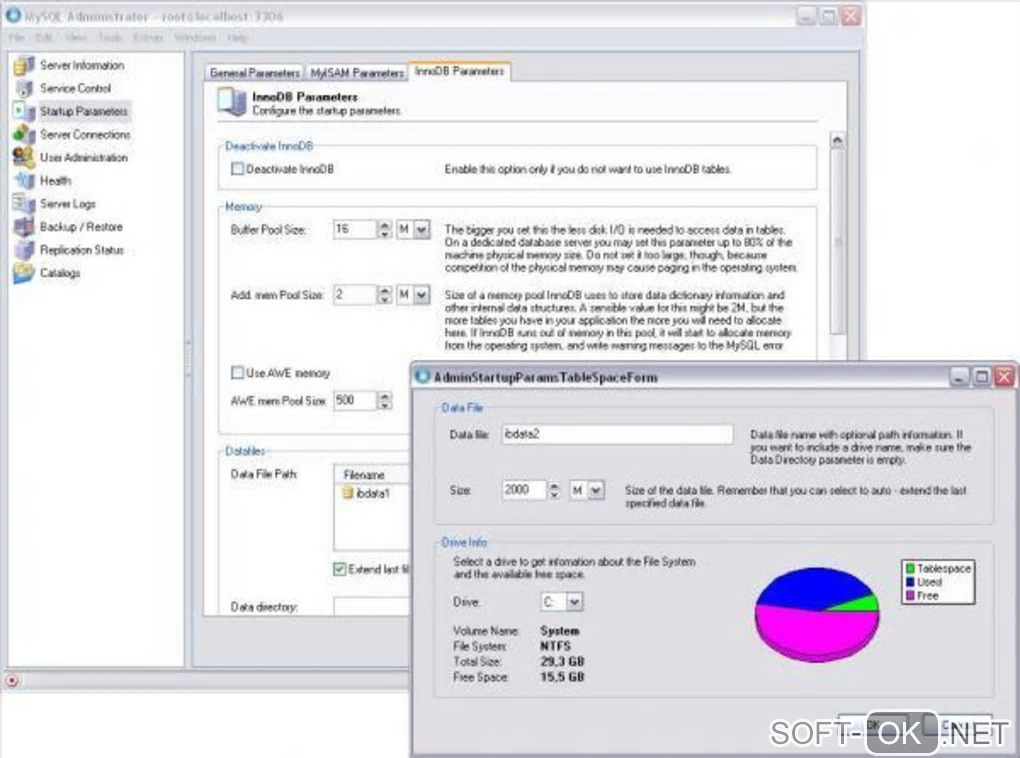
Task: Click the Server Logs icon
Action: [24, 204]
